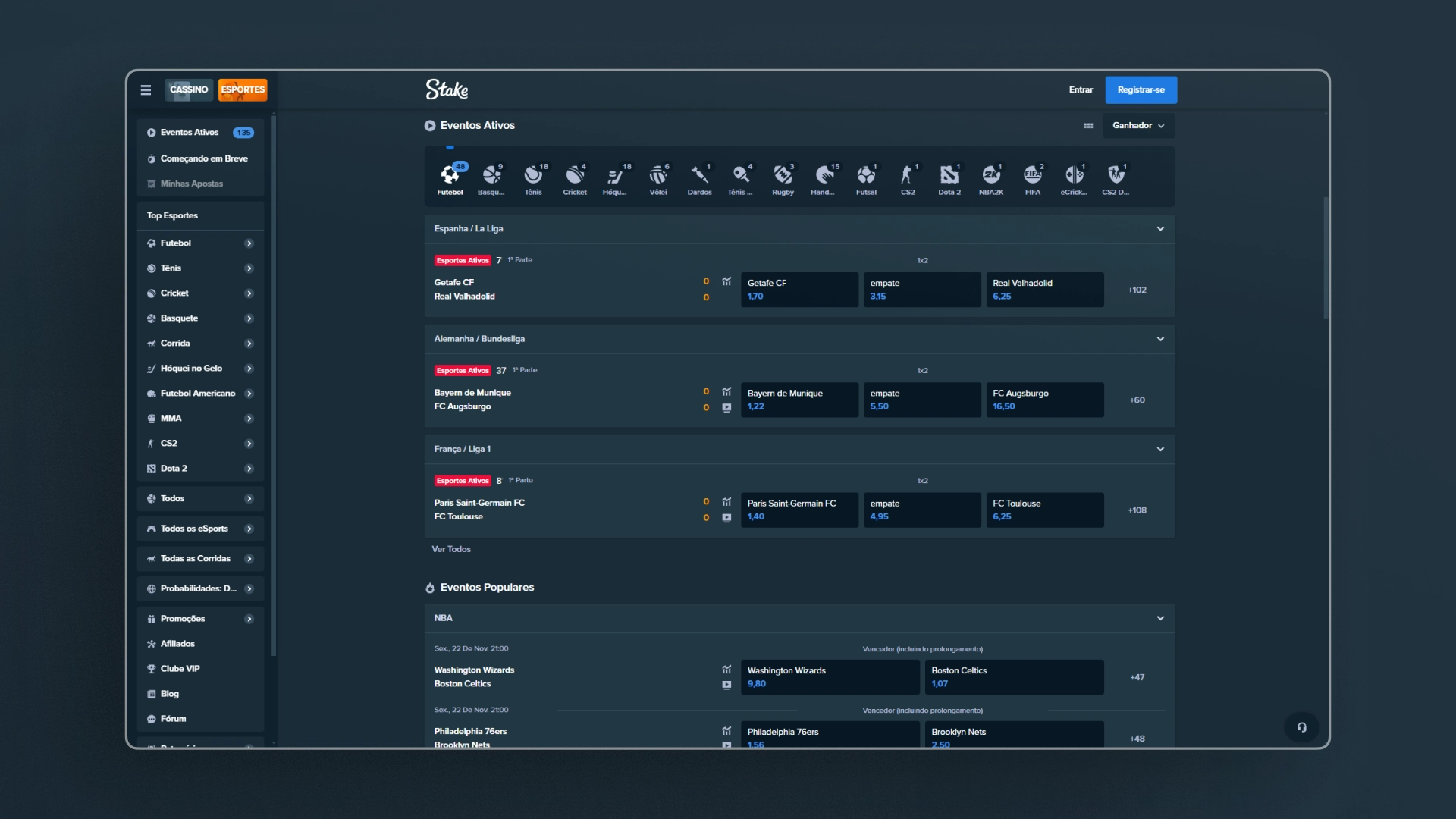Open stats icon for Getafe CF match
The height and width of the screenshot is (819, 1456).
click(726, 281)
